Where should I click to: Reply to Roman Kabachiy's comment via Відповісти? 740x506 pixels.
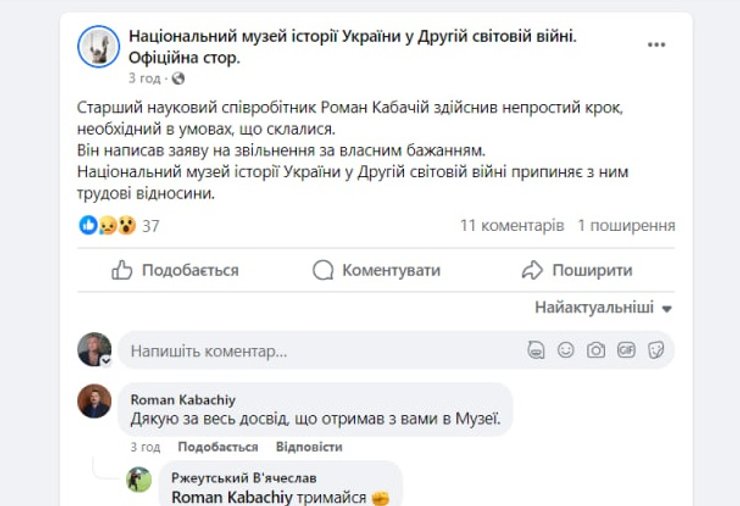(309, 447)
